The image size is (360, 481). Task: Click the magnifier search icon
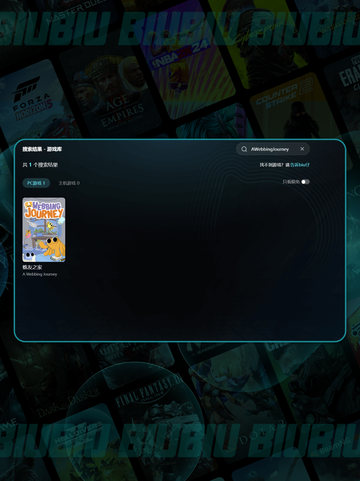coord(244,149)
